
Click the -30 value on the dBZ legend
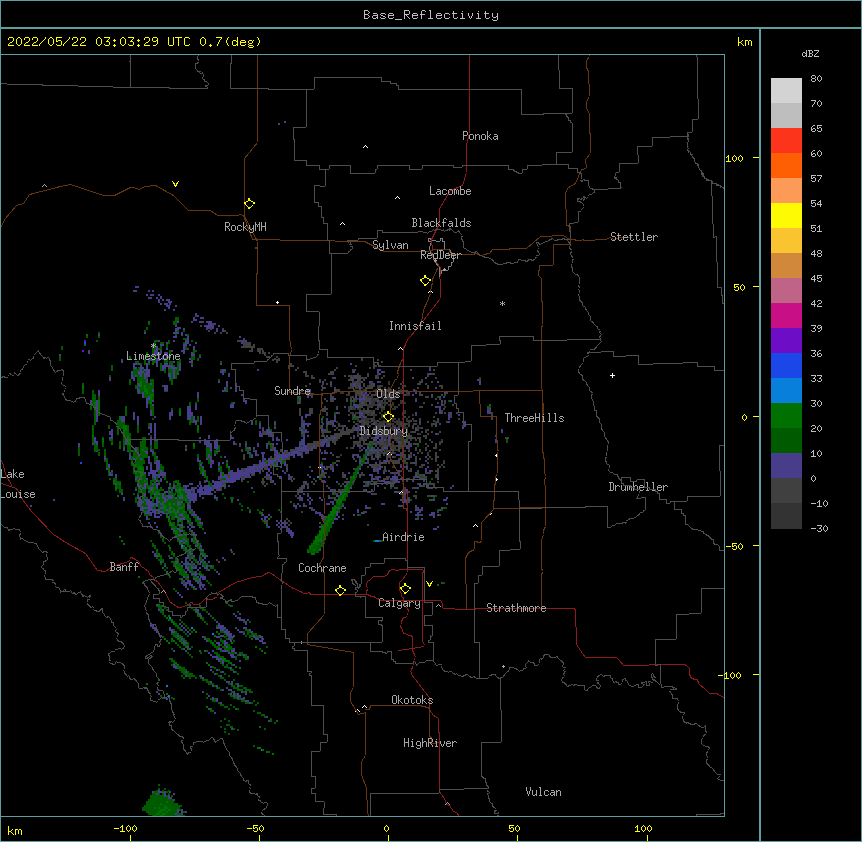819,528
